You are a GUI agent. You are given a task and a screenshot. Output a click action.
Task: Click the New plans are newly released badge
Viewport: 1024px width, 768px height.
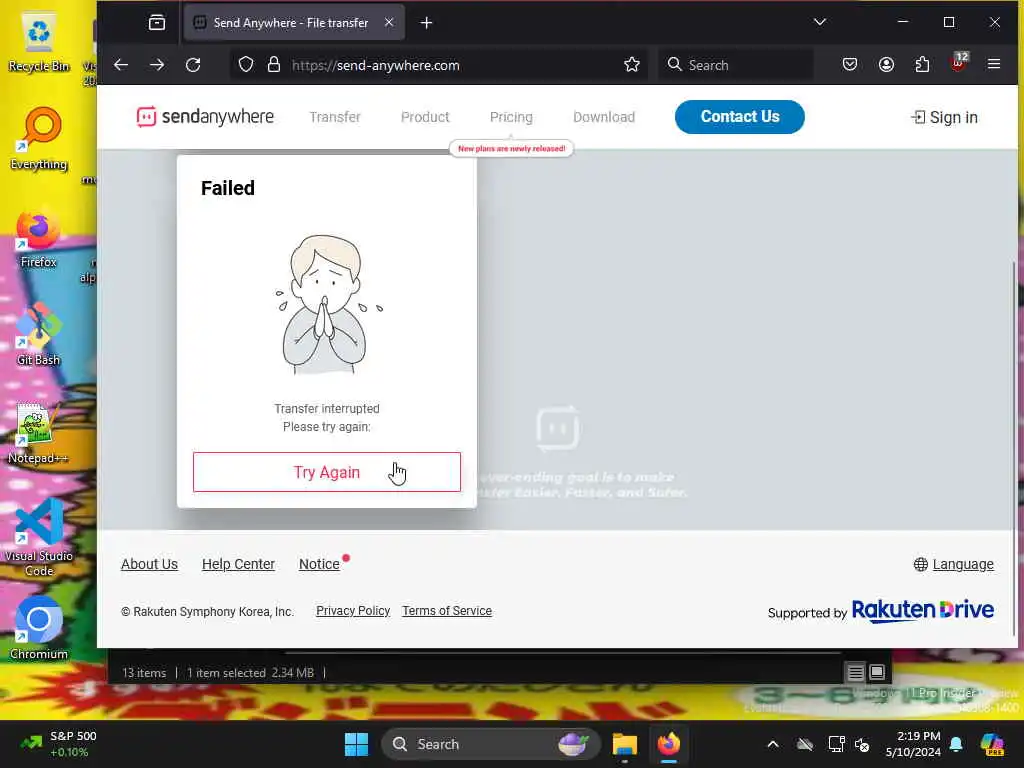point(511,148)
